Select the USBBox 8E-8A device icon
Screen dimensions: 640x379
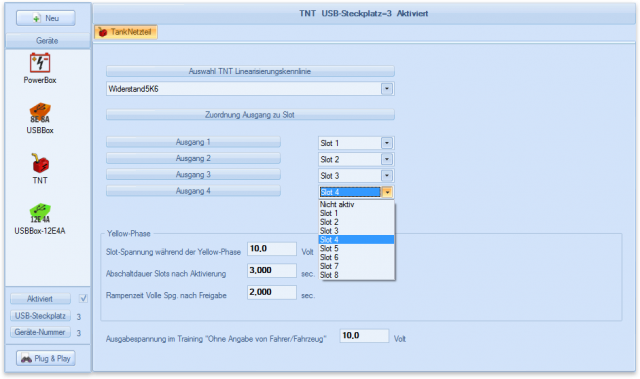40,113
